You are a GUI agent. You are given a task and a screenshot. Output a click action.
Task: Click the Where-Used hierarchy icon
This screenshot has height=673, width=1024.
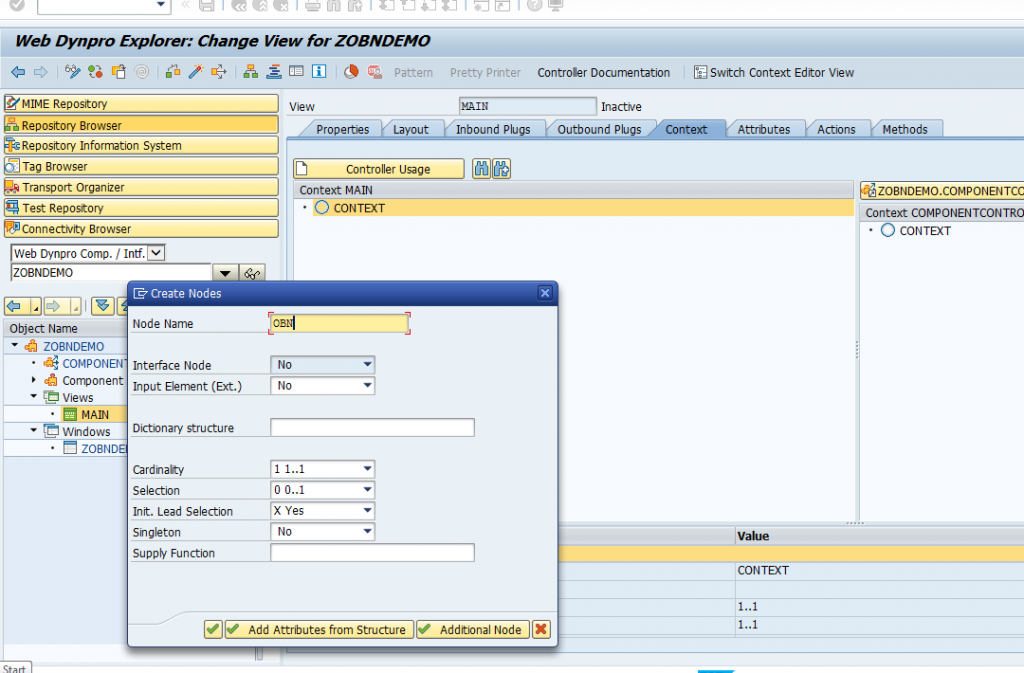coord(250,72)
